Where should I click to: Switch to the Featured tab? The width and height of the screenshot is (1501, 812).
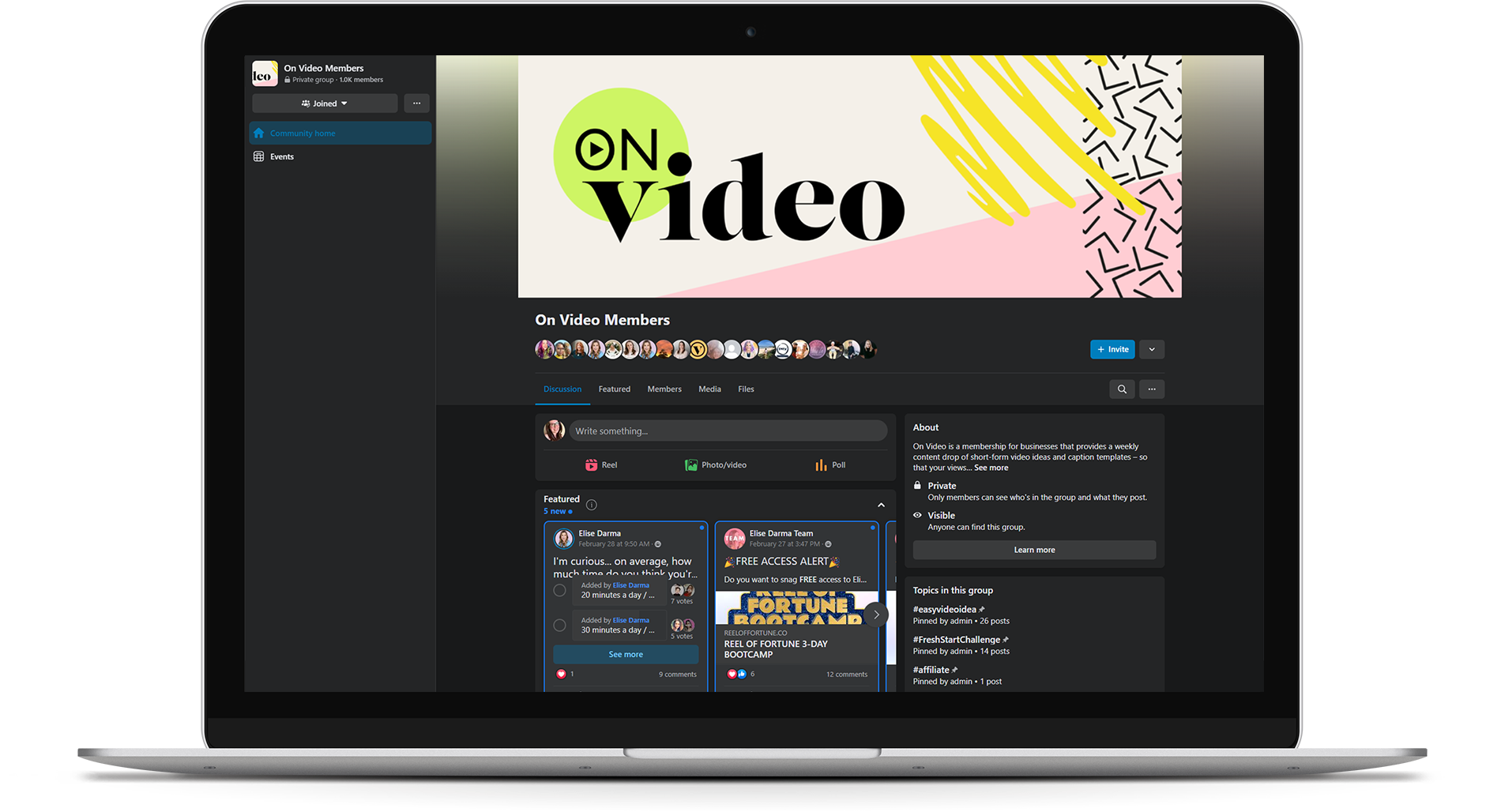tap(615, 389)
